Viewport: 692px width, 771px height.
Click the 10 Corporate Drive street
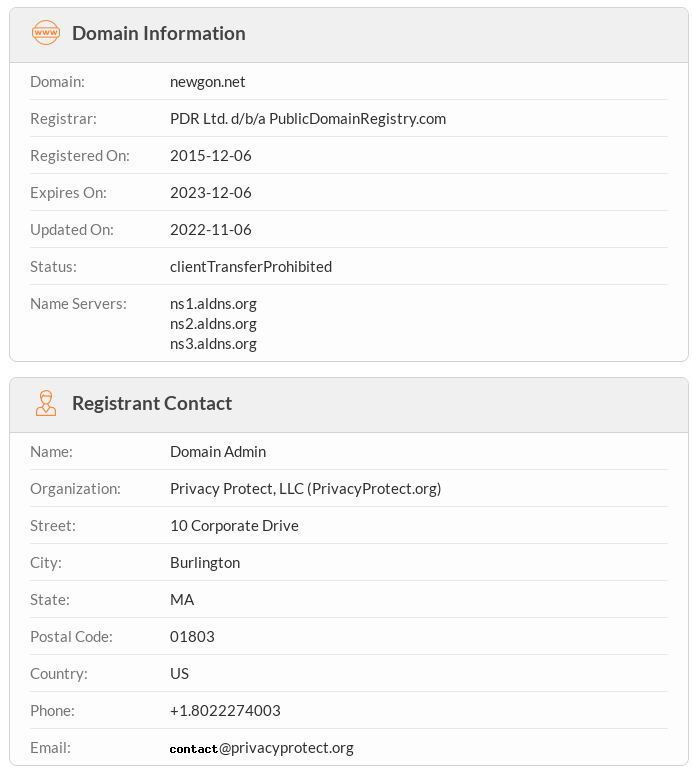[x=234, y=526]
